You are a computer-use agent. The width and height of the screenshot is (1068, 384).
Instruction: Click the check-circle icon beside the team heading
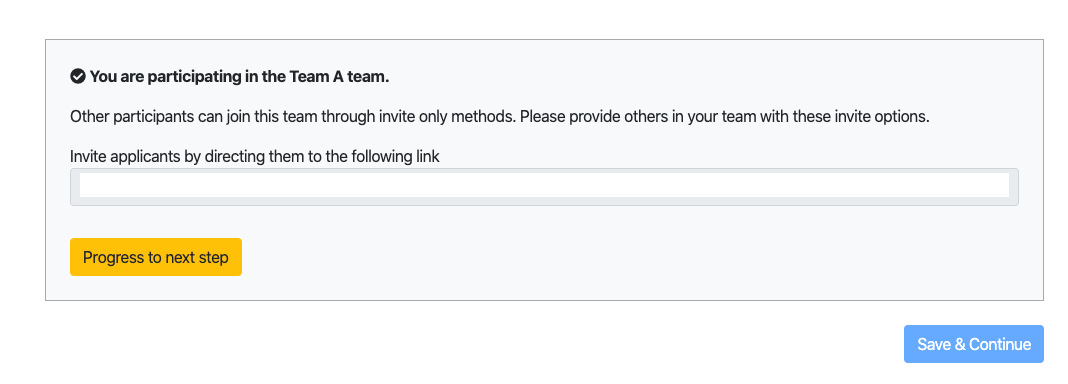coord(78,76)
